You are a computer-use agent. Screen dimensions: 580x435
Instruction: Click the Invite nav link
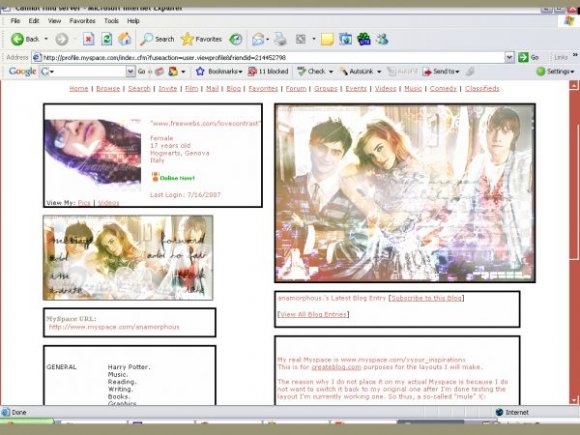coord(168,89)
